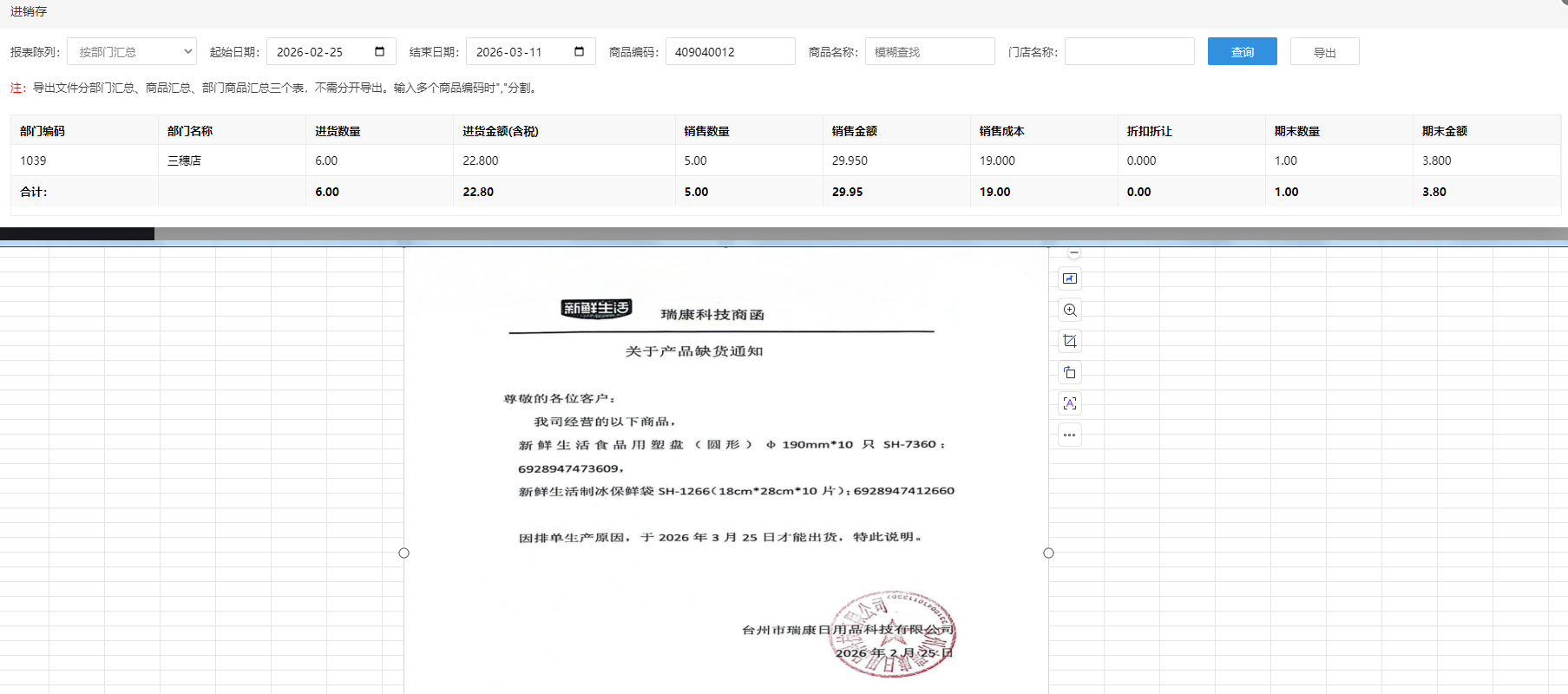Click the rotate image icon

click(1070, 372)
